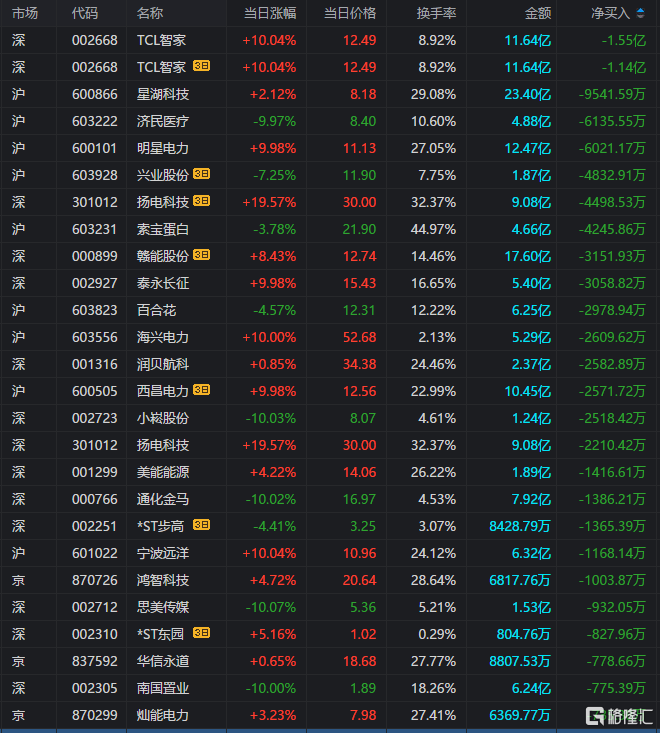Click stock code 870726
Image resolution: width=660 pixels, height=733 pixels.
tap(95, 581)
